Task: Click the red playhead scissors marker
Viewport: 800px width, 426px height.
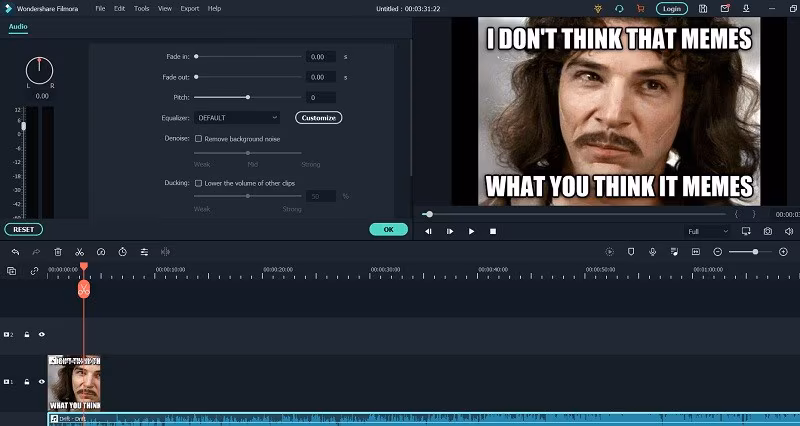Action: (x=84, y=289)
